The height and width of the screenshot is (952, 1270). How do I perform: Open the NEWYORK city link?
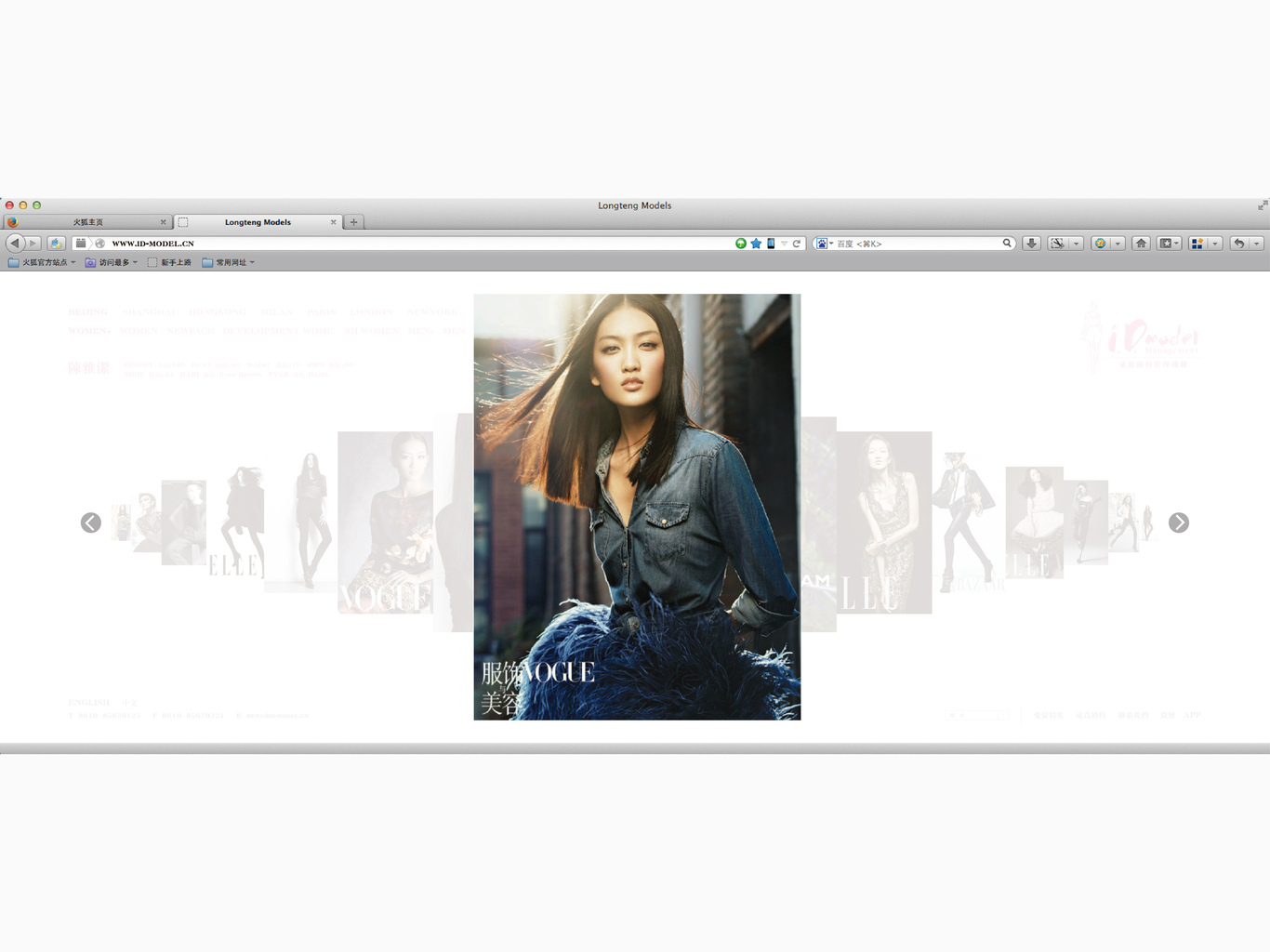point(432,312)
